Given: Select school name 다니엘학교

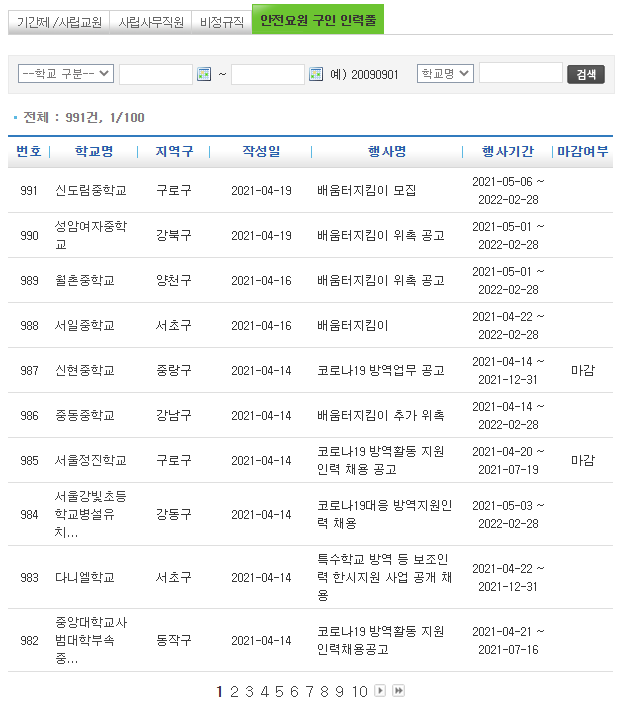Looking at the screenshot, I should click(x=85, y=577).
